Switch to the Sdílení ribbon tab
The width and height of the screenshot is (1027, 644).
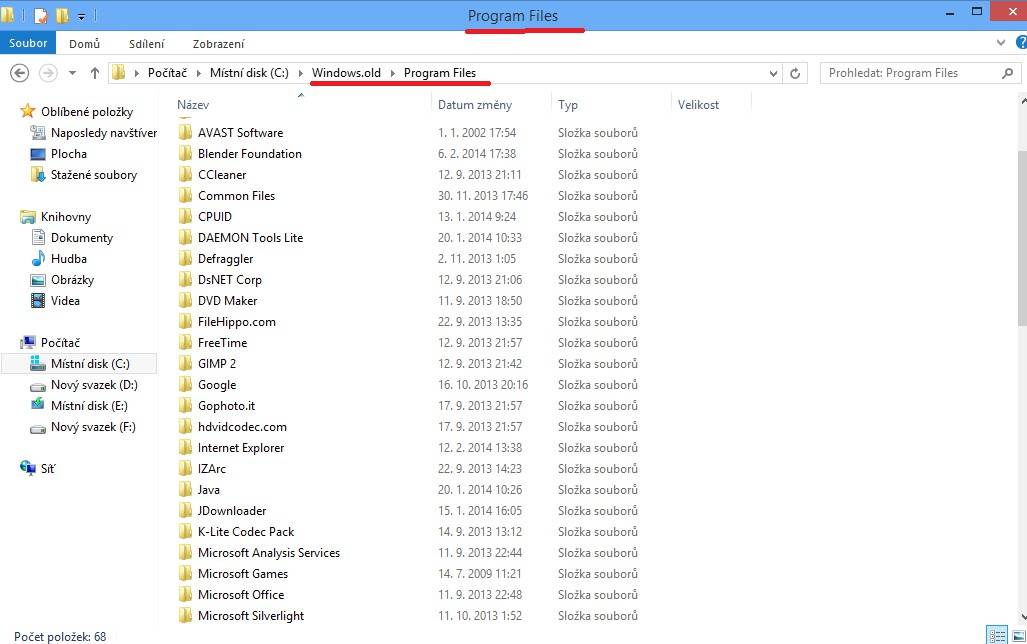(147, 44)
